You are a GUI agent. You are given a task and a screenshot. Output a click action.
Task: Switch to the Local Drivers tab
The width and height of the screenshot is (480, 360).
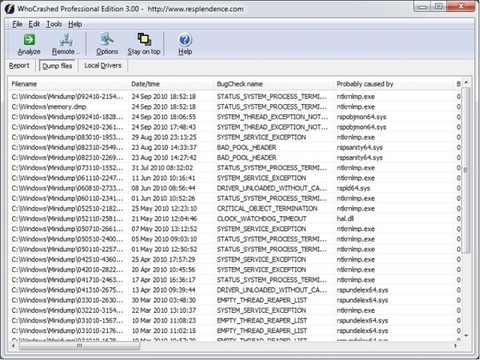coord(103,66)
